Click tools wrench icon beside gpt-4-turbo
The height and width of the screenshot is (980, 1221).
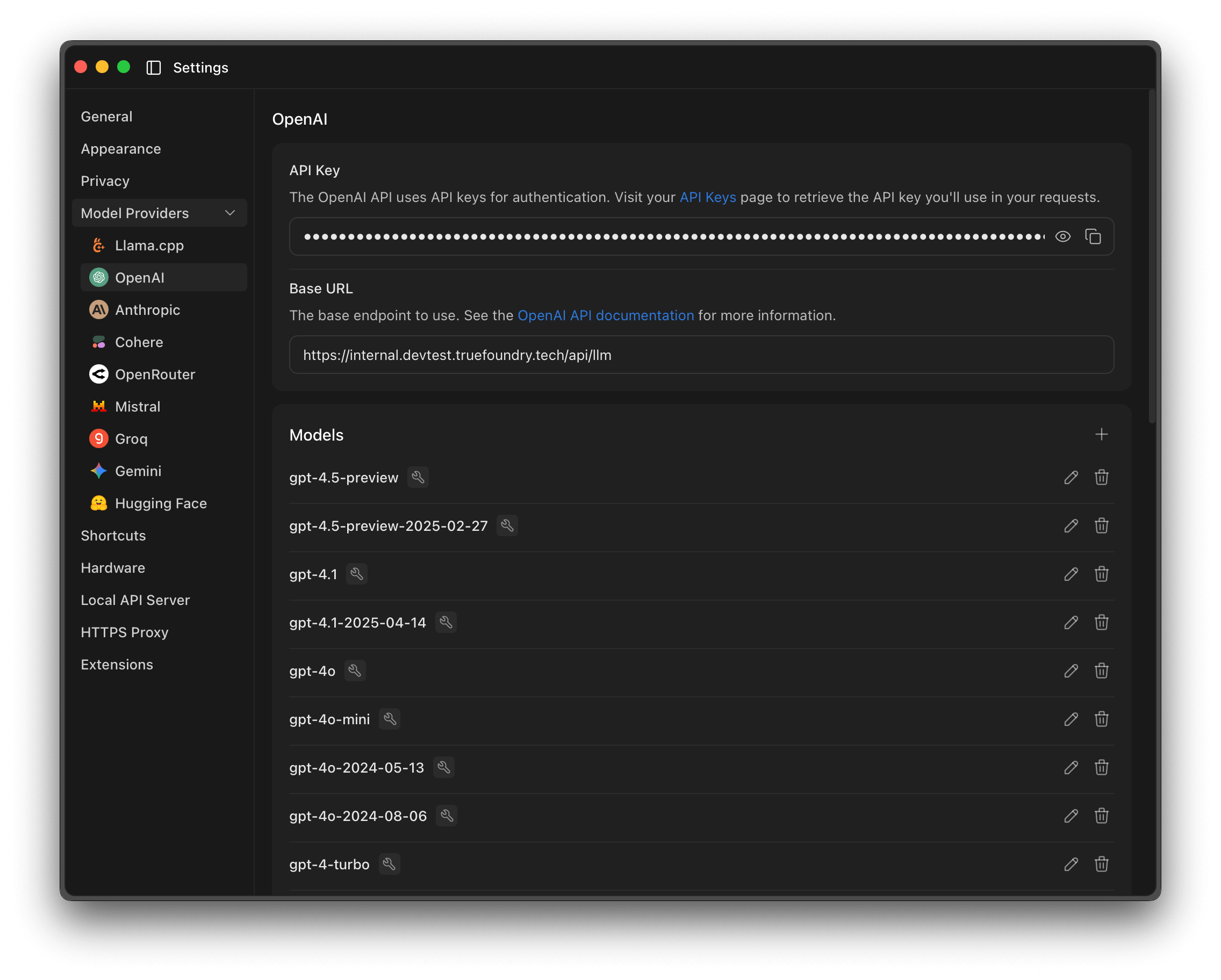[389, 864]
